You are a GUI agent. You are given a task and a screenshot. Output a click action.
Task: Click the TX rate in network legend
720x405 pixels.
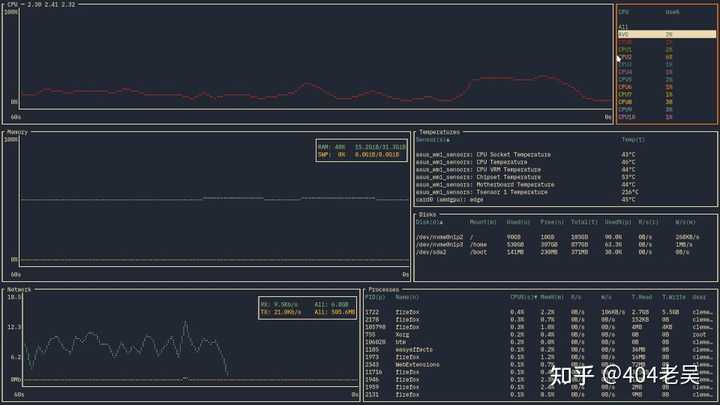281,312
